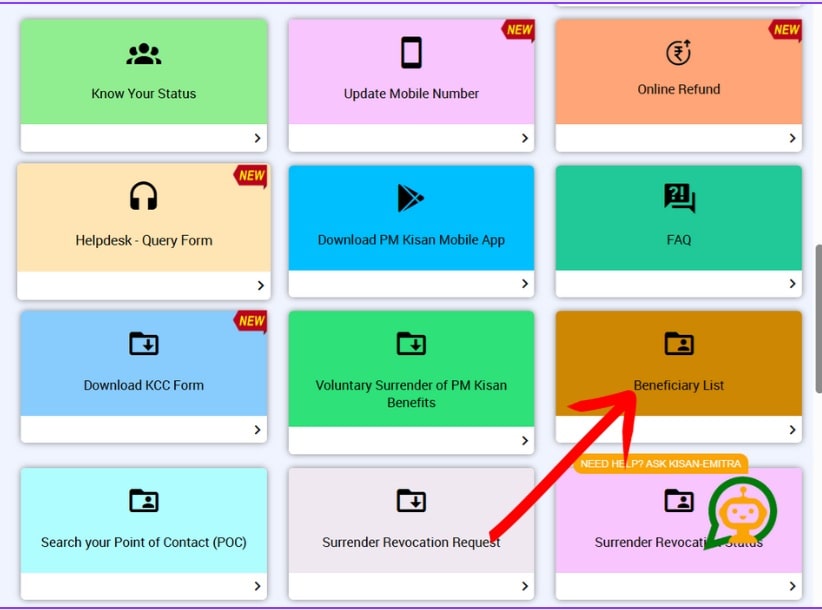Expand the Online Refund card arrow

tap(793, 138)
